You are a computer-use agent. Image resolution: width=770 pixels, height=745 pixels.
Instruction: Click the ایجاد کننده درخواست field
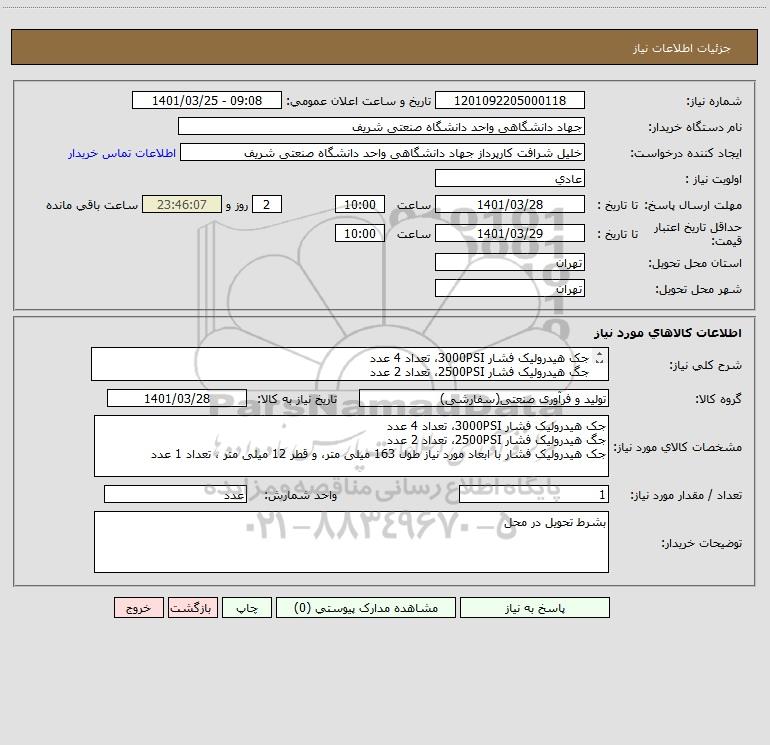tap(383, 152)
